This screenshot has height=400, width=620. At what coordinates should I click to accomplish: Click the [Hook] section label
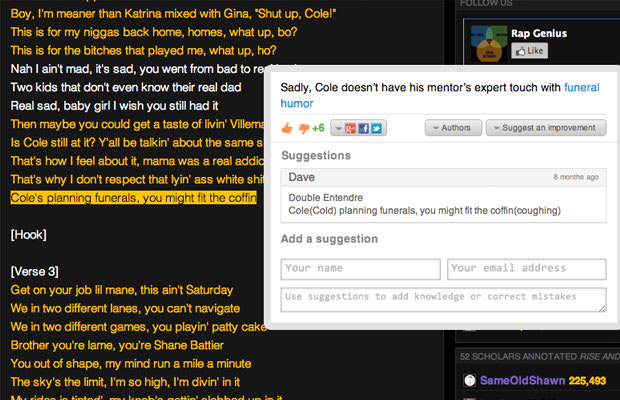[28, 235]
